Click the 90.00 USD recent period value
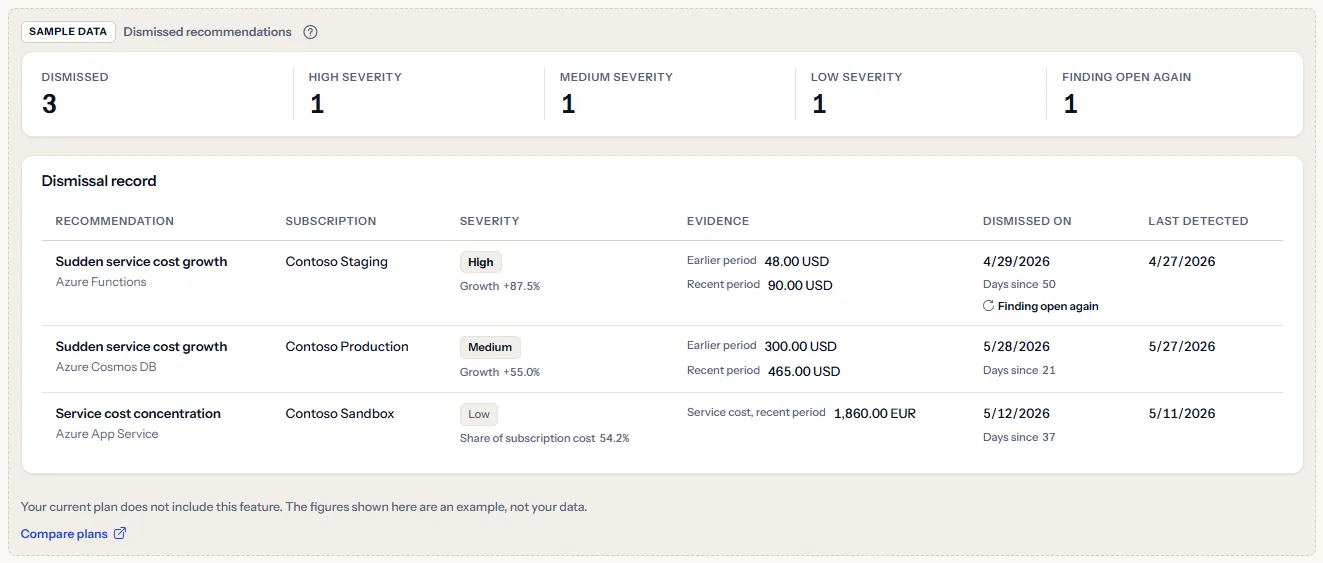 800,286
